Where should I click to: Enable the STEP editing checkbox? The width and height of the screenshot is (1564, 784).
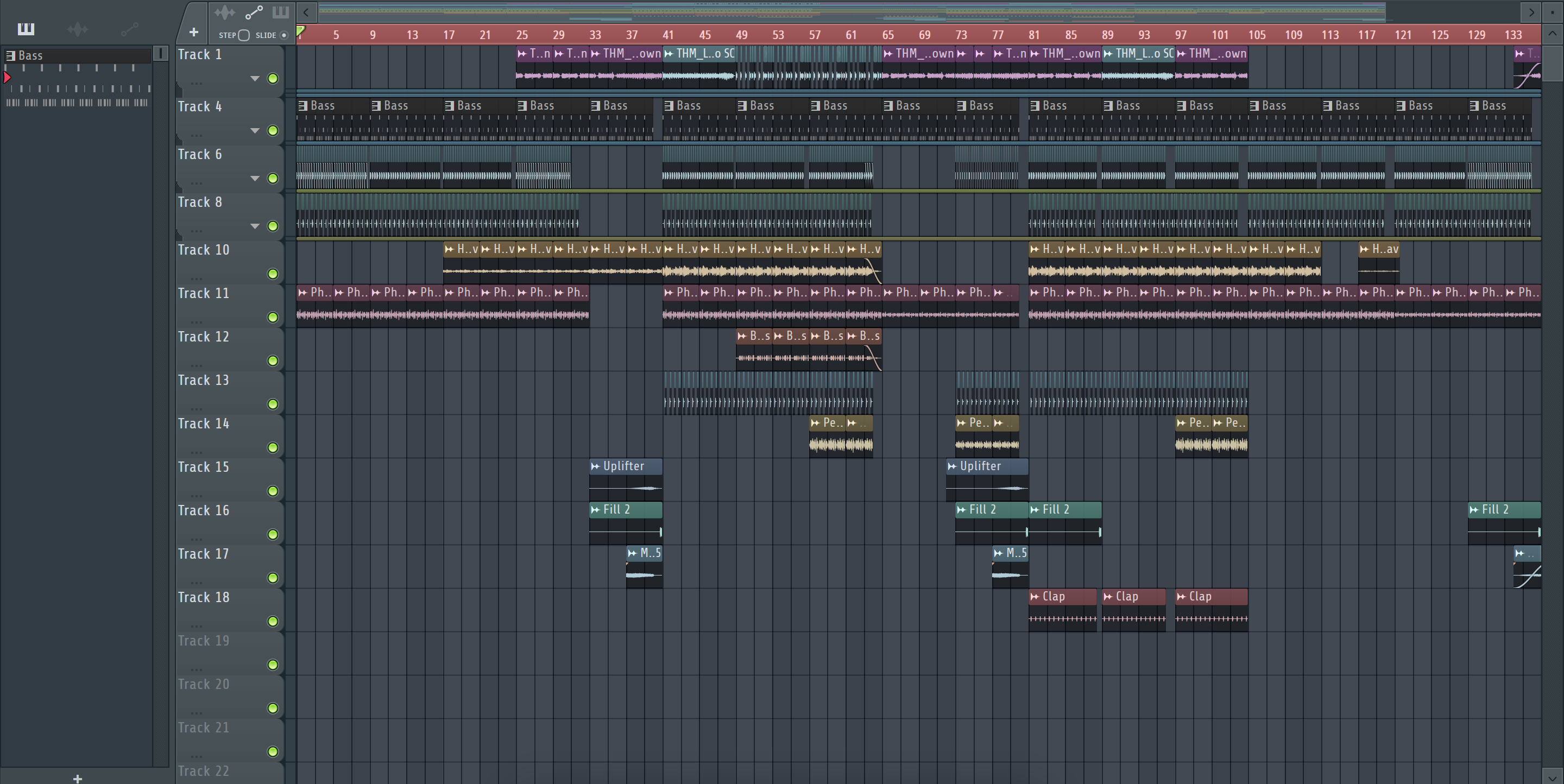tap(244, 35)
